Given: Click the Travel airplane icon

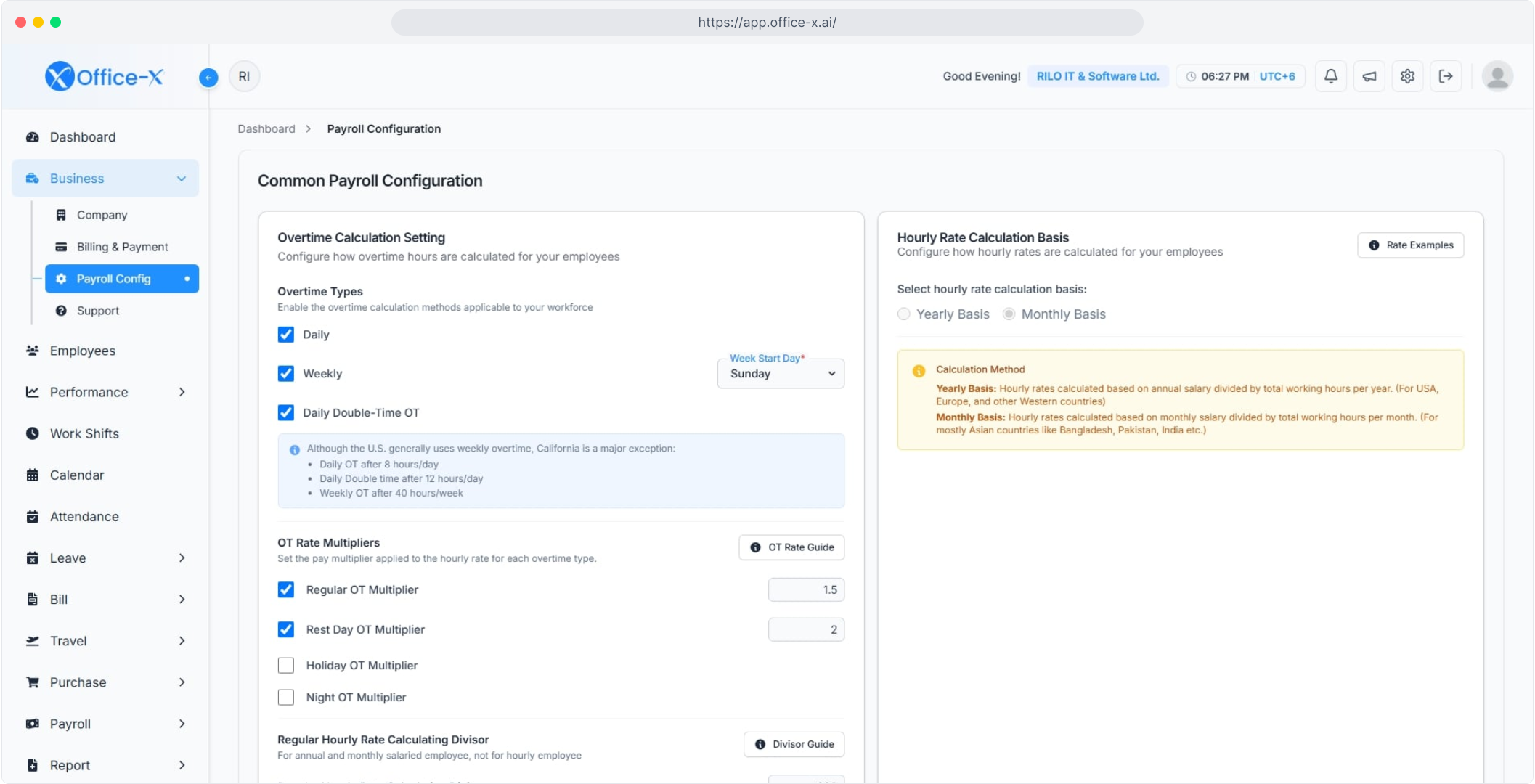Looking at the screenshot, I should pyautogui.click(x=33, y=641).
